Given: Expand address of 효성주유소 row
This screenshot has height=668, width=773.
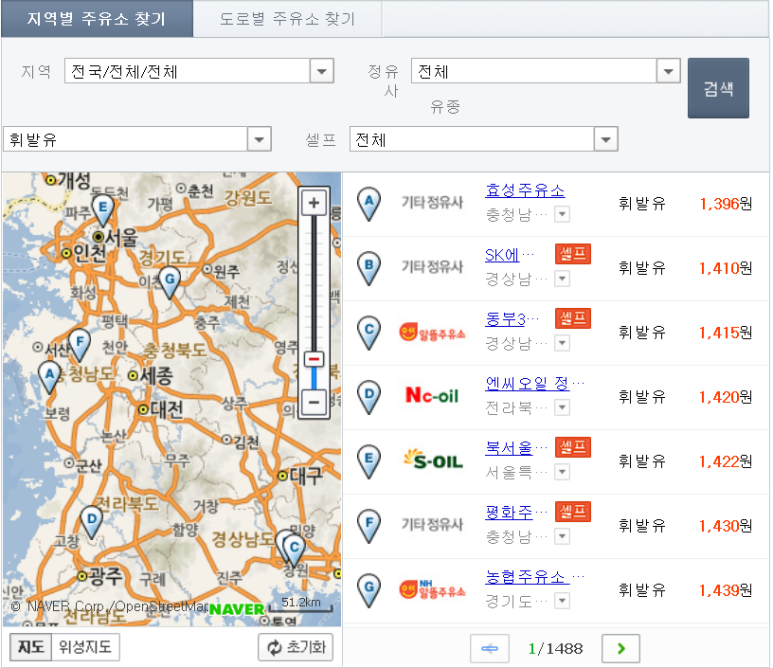Looking at the screenshot, I should pyautogui.click(x=562, y=214).
